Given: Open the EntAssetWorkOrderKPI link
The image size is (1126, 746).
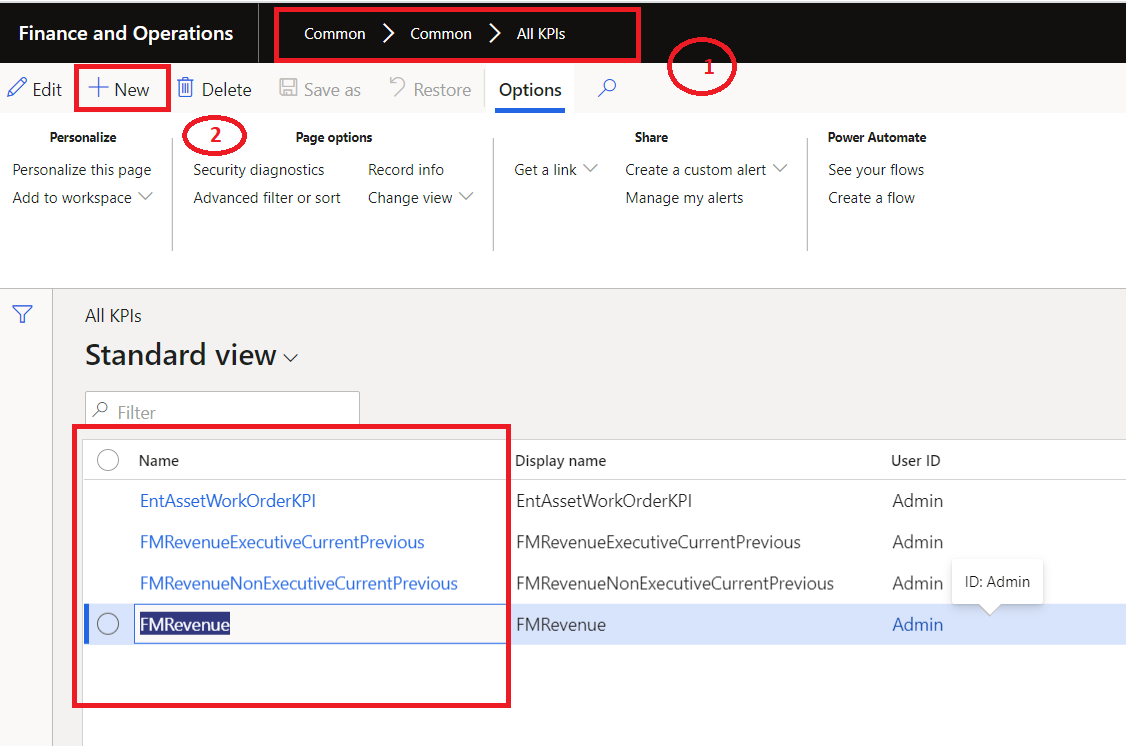Looking at the screenshot, I should [x=226, y=500].
